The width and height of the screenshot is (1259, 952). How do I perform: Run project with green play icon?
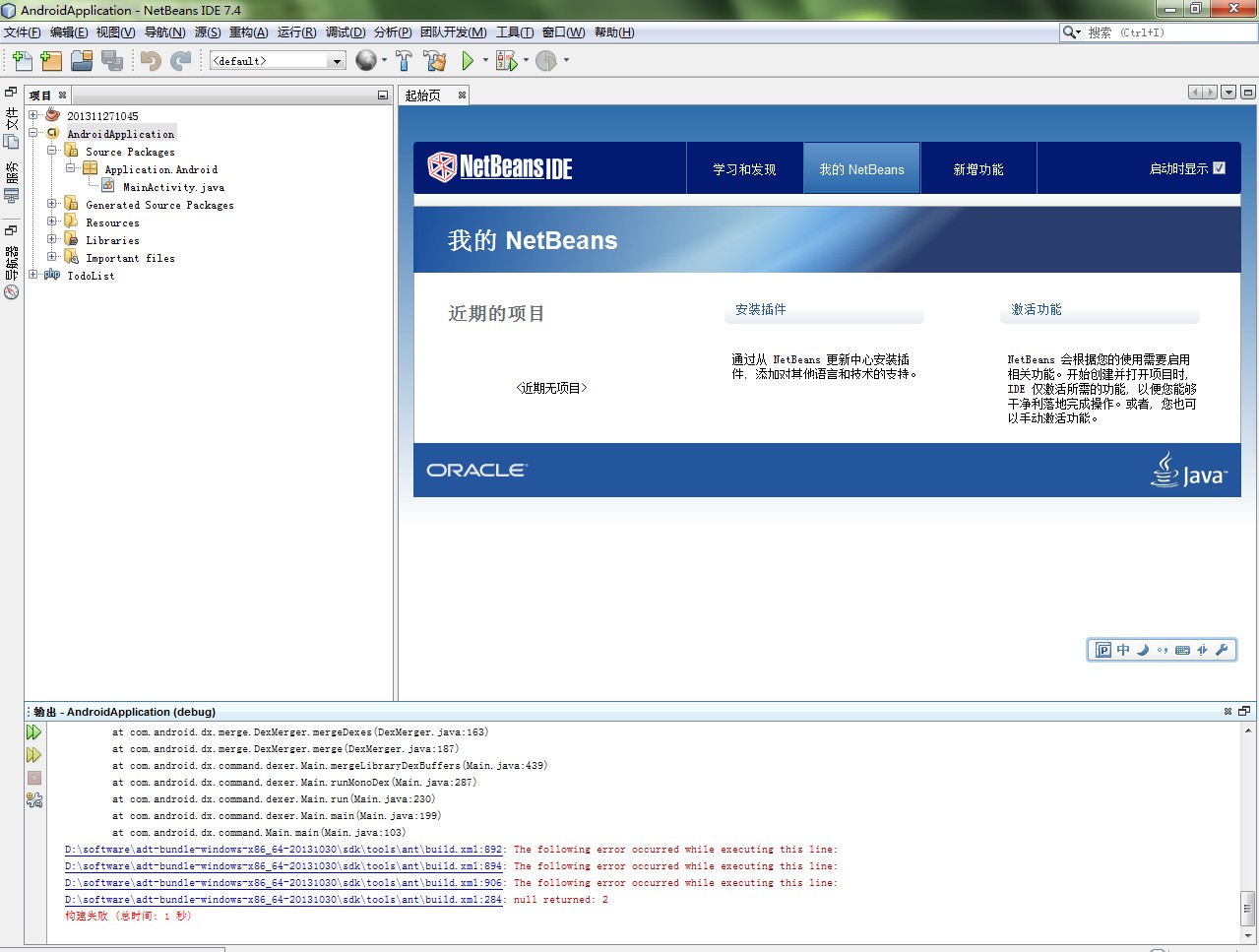(x=468, y=61)
